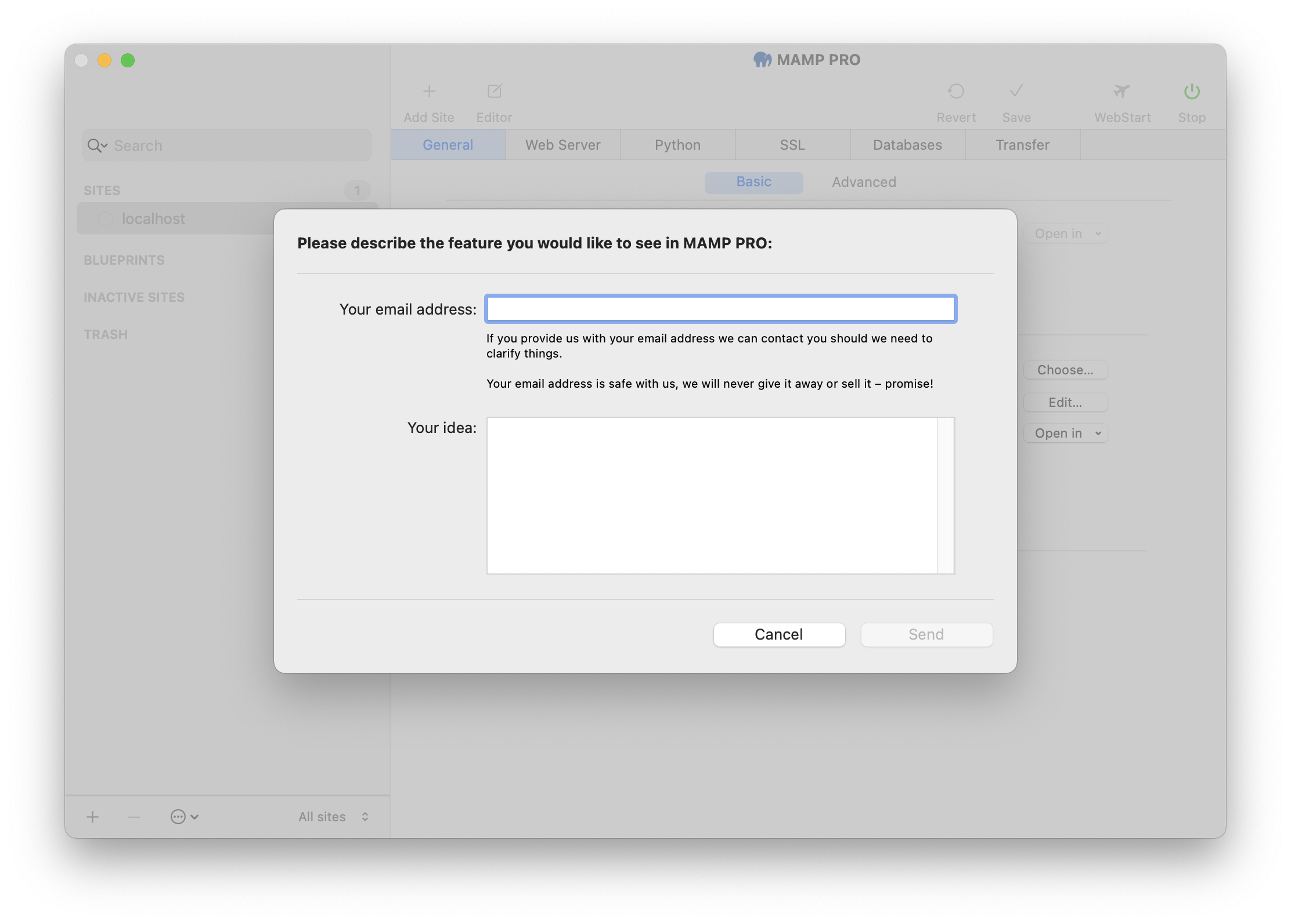Screen dimensions: 1291x924
Task: Click the sidebar Search field
Action: 227,146
